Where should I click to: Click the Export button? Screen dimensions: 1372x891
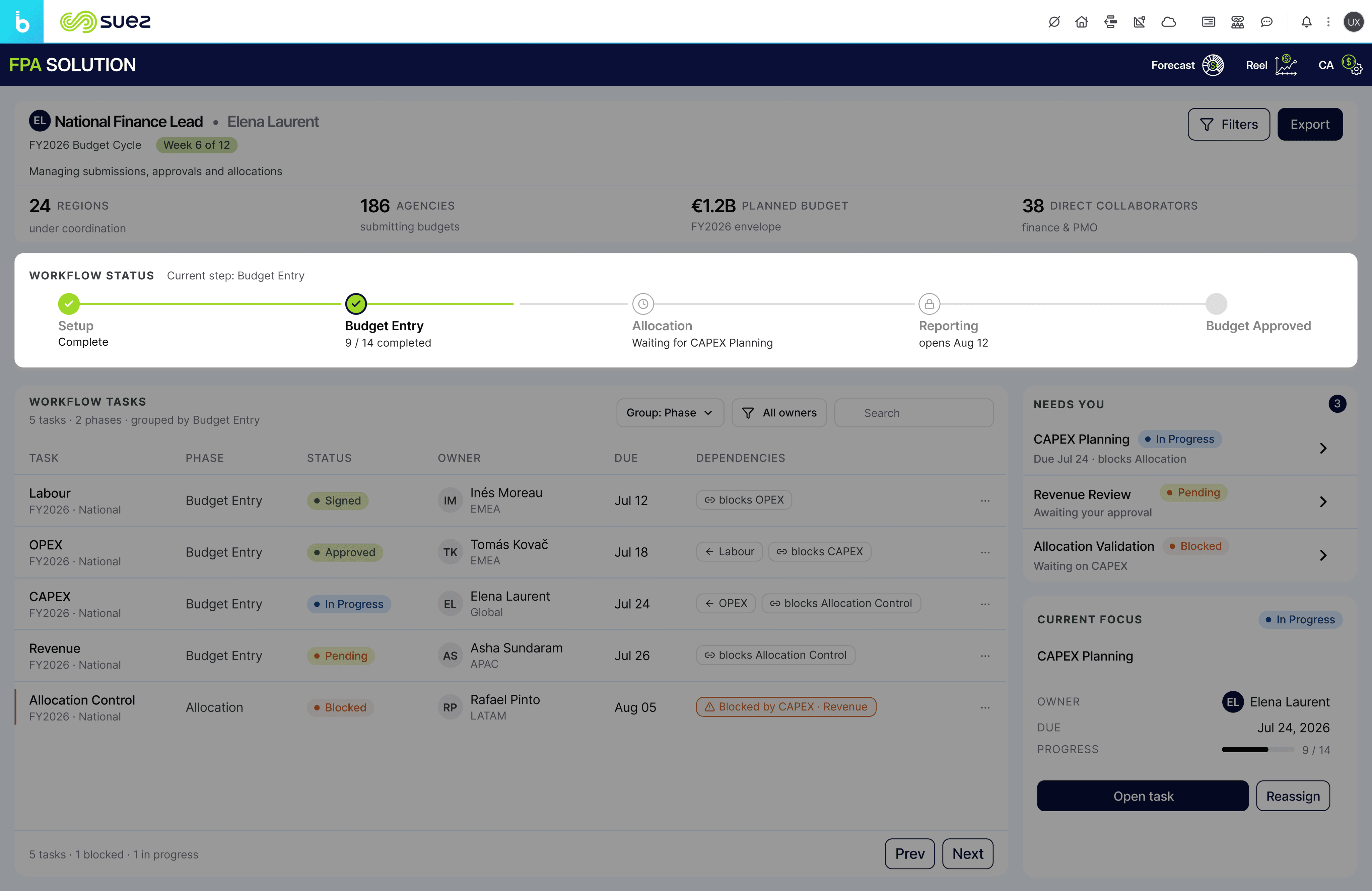click(1310, 124)
